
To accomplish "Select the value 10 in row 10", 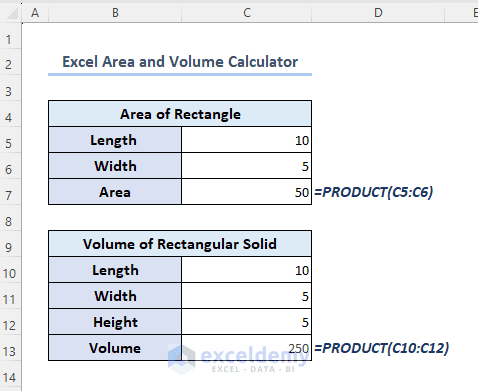I will click(x=247, y=270).
